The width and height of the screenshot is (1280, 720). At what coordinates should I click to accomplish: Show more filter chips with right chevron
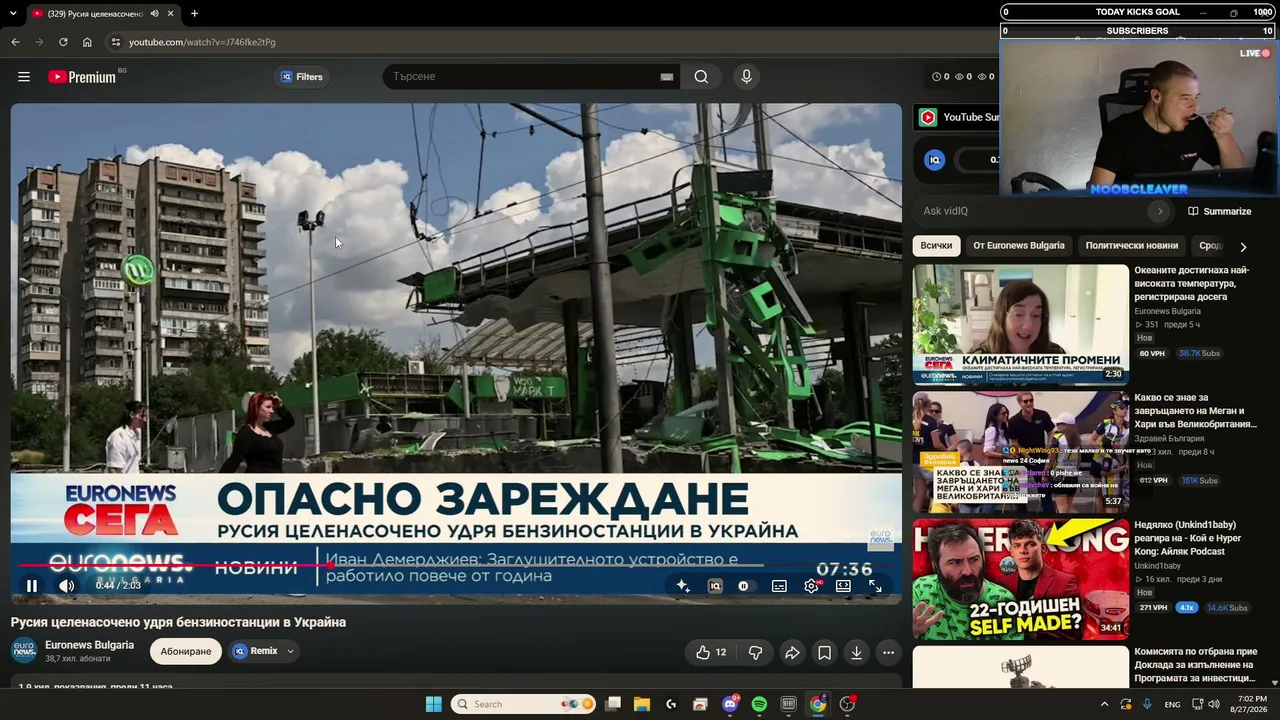1243,247
